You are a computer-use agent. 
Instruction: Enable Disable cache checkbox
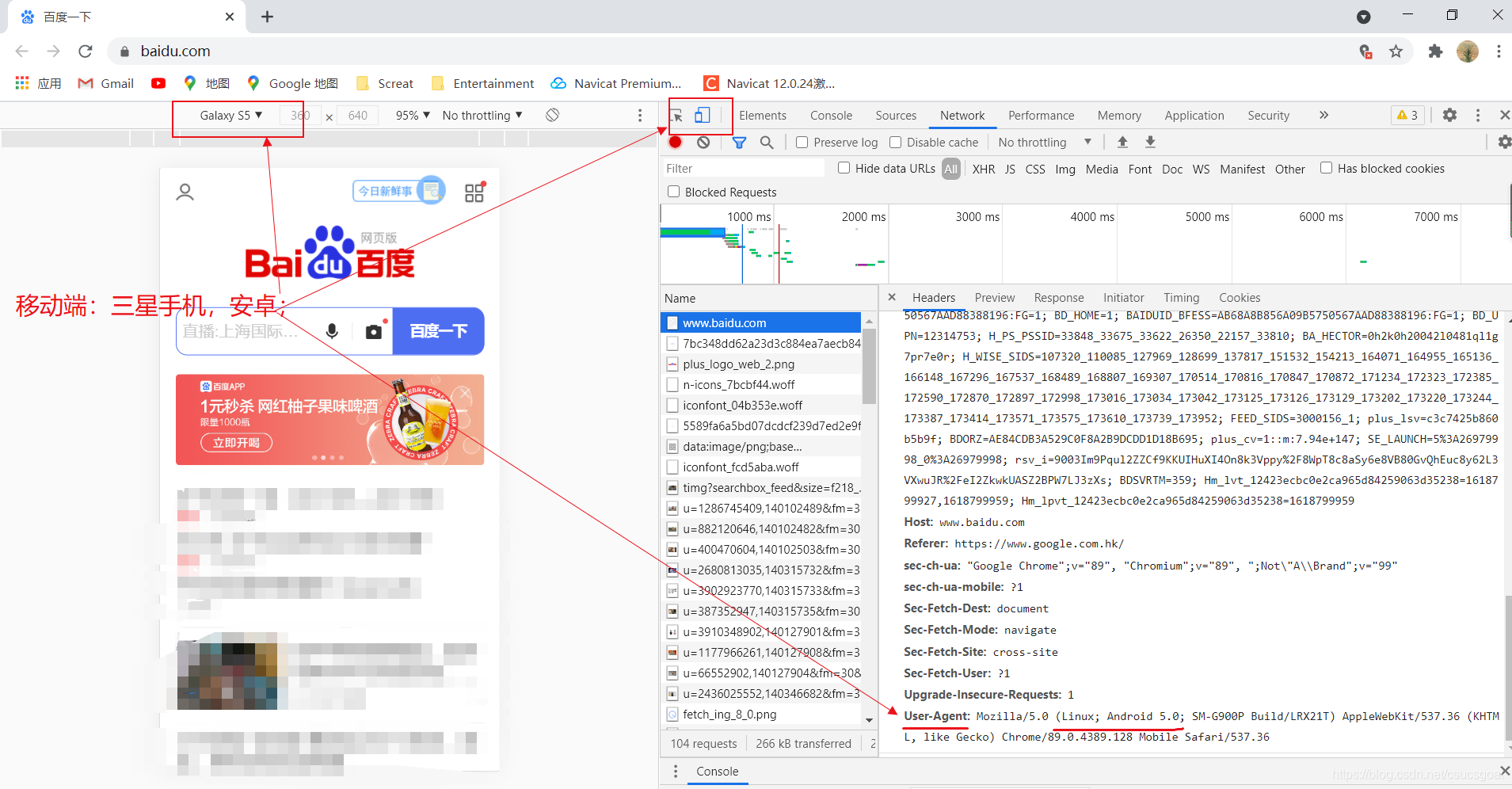tap(895, 143)
